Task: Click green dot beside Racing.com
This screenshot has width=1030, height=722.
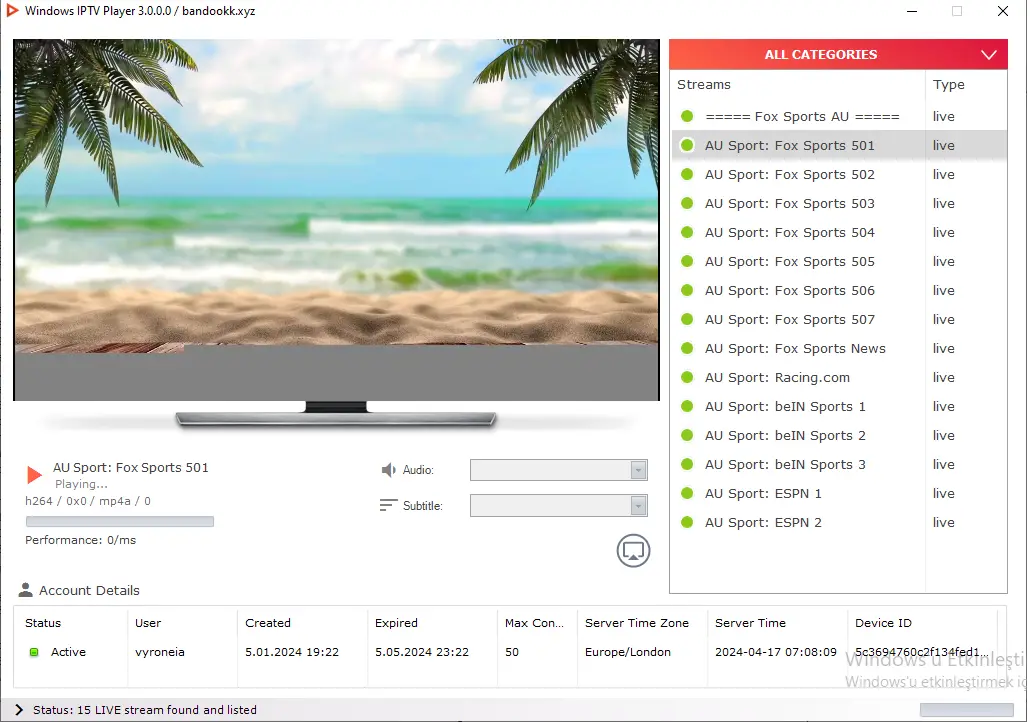Action: click(687, 377)
